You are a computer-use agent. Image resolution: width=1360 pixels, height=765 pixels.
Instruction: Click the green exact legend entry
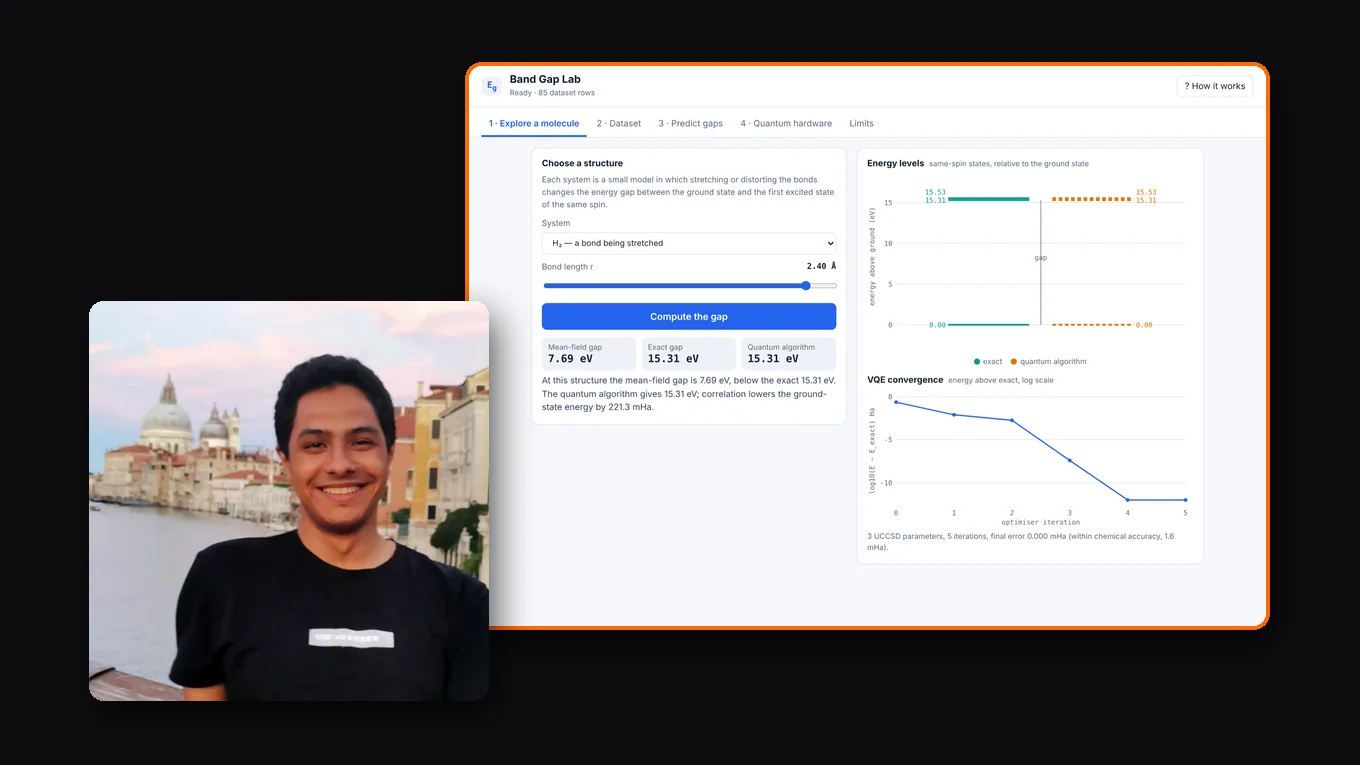pos(988,361)
